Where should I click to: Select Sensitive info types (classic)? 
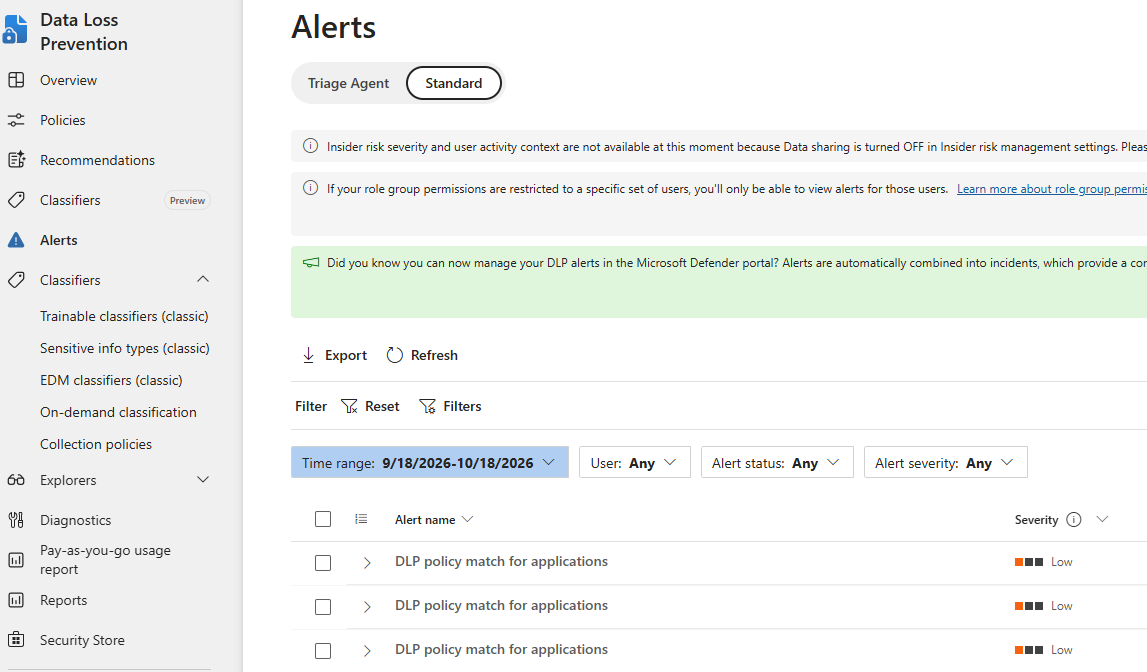125,348
